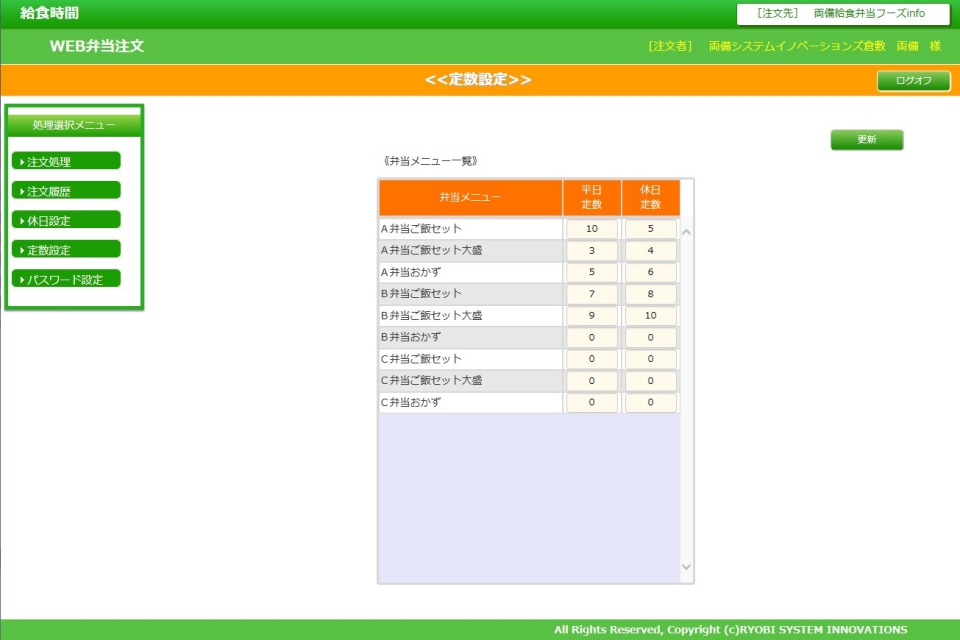The image size is (960, 640).
Task: Open the 休日設定 menu item
Action: pos(66,220)
